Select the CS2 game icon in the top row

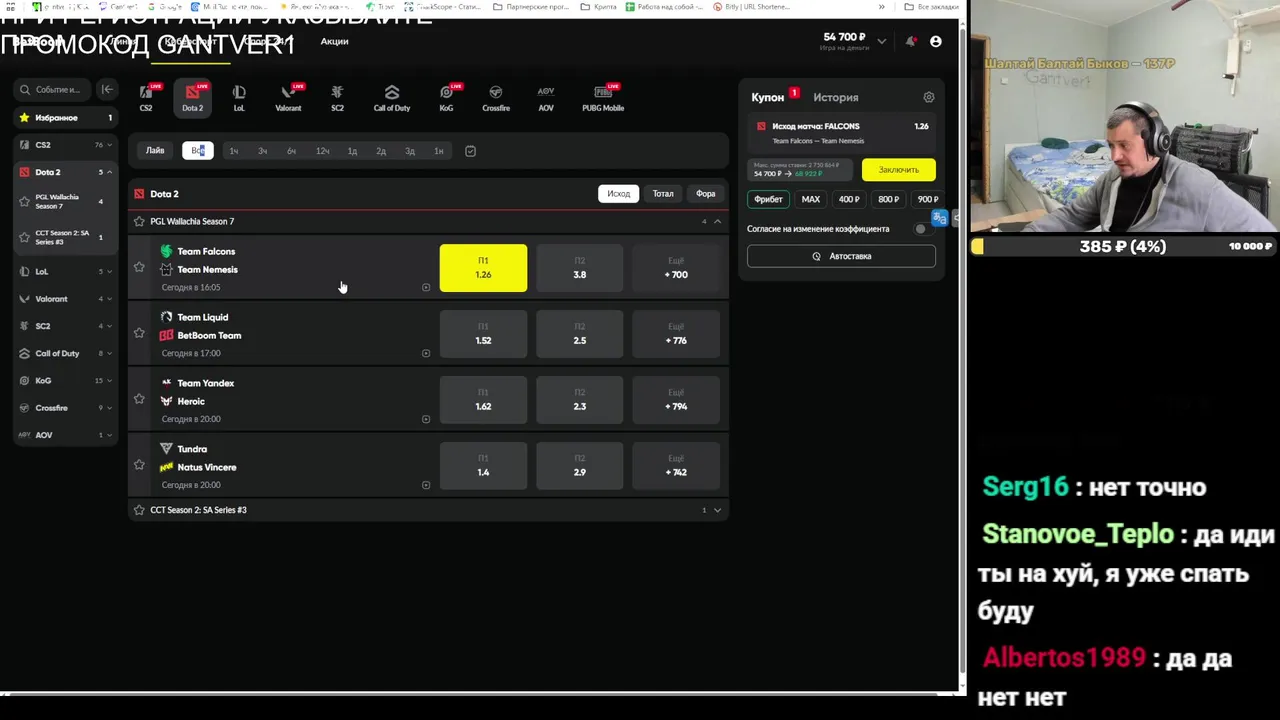point(146,98)
